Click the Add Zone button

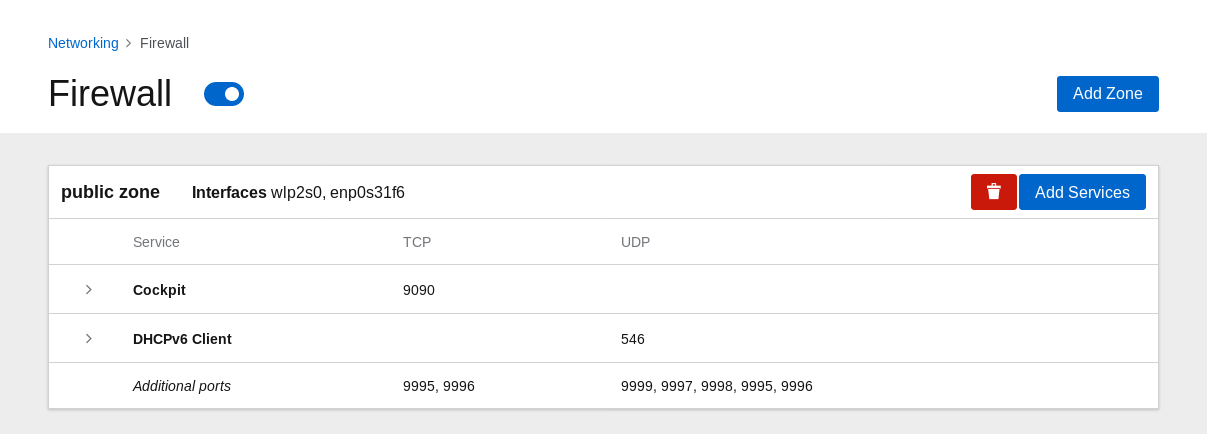[x=1107, y=94]
